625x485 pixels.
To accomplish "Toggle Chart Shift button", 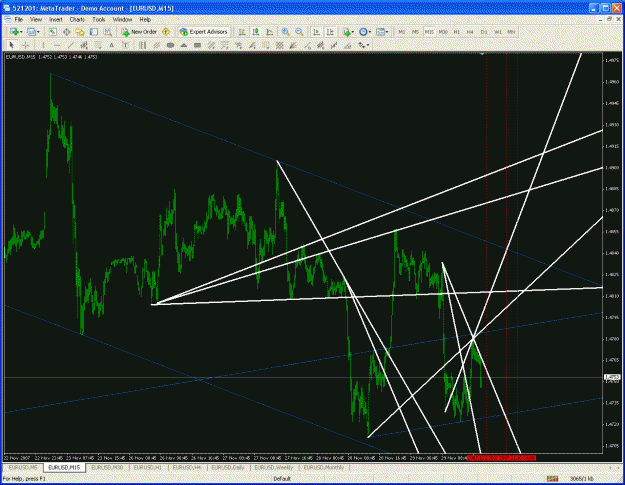I will click(x=330, y=32).
